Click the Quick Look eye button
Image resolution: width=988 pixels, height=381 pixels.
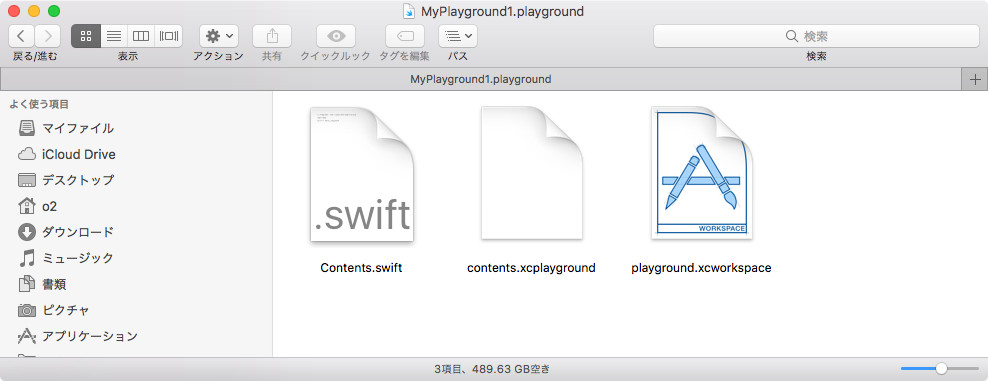tap(336, 36)
